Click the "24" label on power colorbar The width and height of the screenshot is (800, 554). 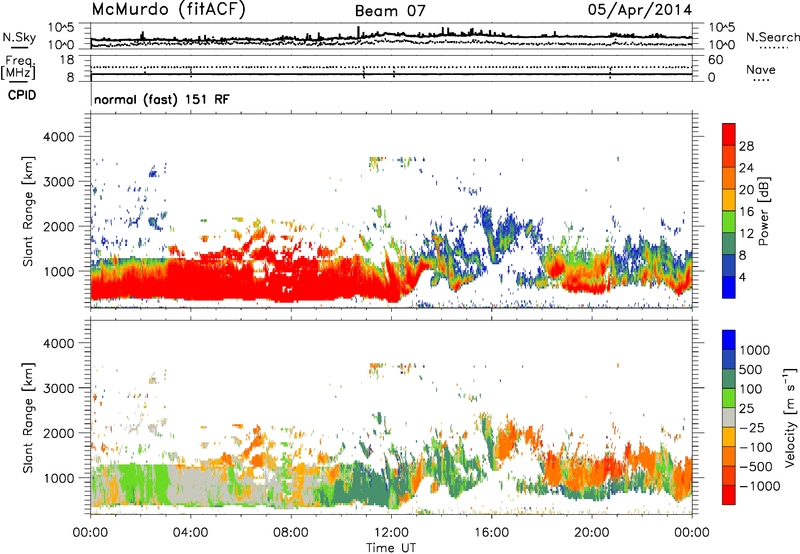(x=746, y=168)
